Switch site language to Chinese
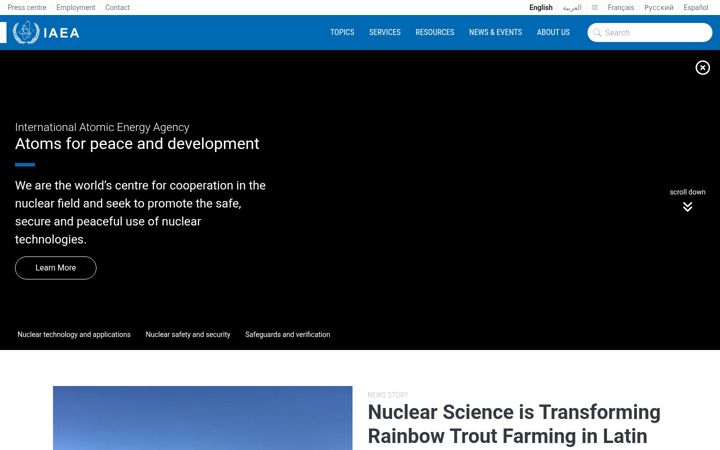Screen dimensions: 720x450 click(595, 7)
